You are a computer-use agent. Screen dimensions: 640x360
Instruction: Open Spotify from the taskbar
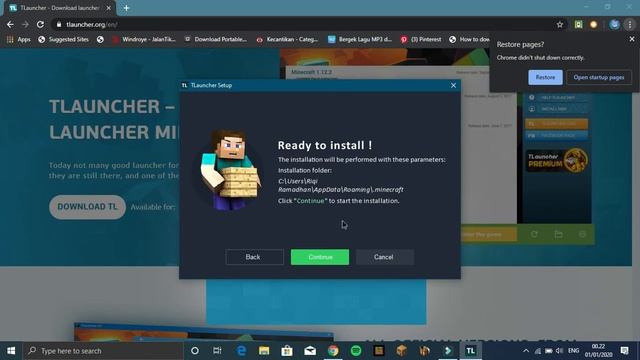click(x=356, y=351)
